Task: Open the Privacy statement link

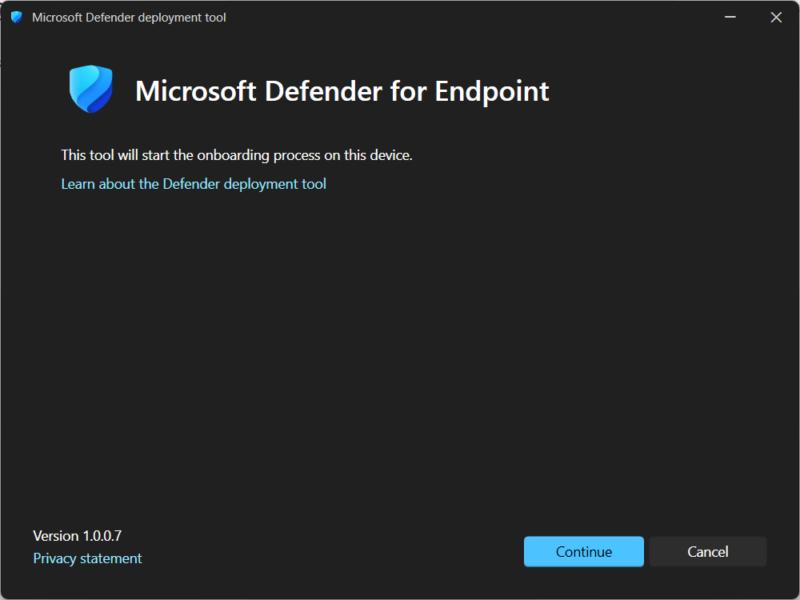Action: 87,558
